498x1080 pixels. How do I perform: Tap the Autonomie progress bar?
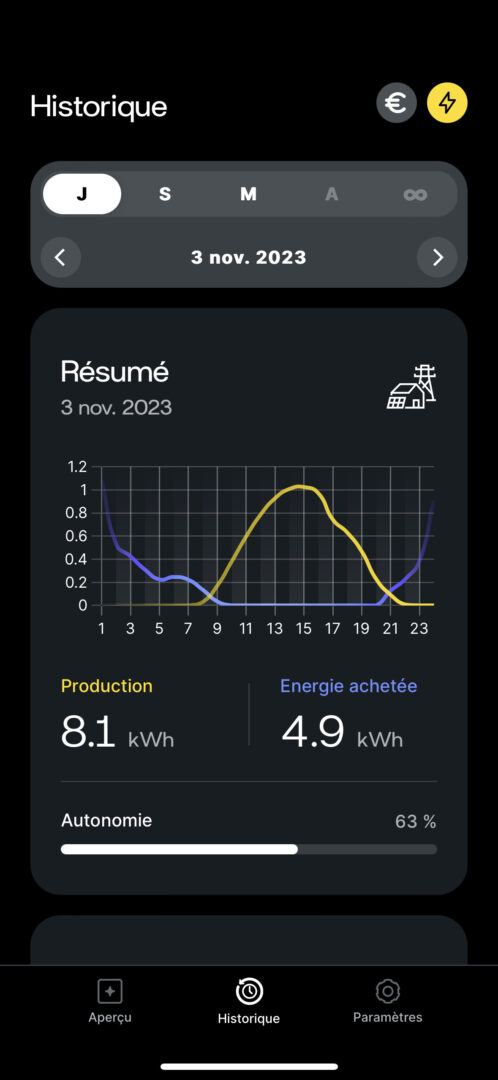tap(249, 849)
